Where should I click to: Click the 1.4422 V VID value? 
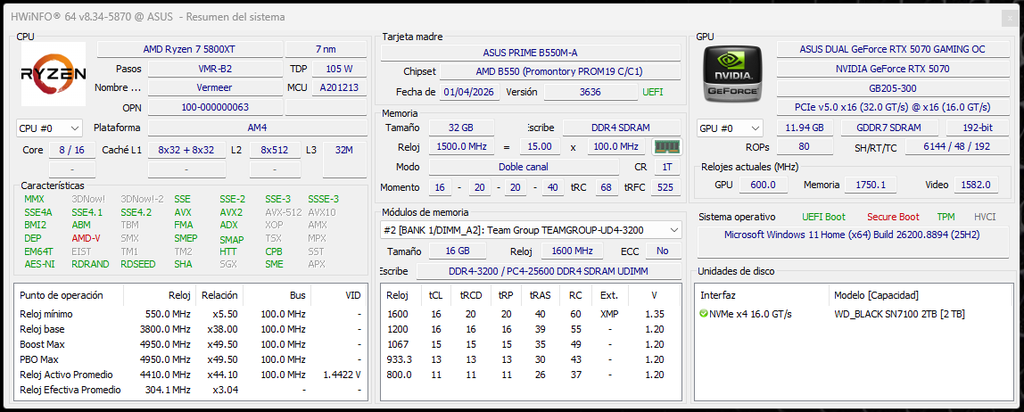(x=342, y=375)
